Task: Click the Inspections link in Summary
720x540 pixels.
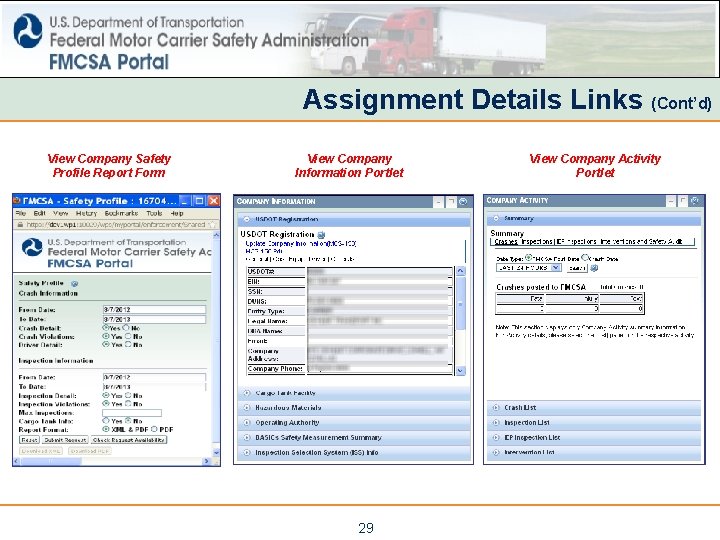Action: point(537,242)
